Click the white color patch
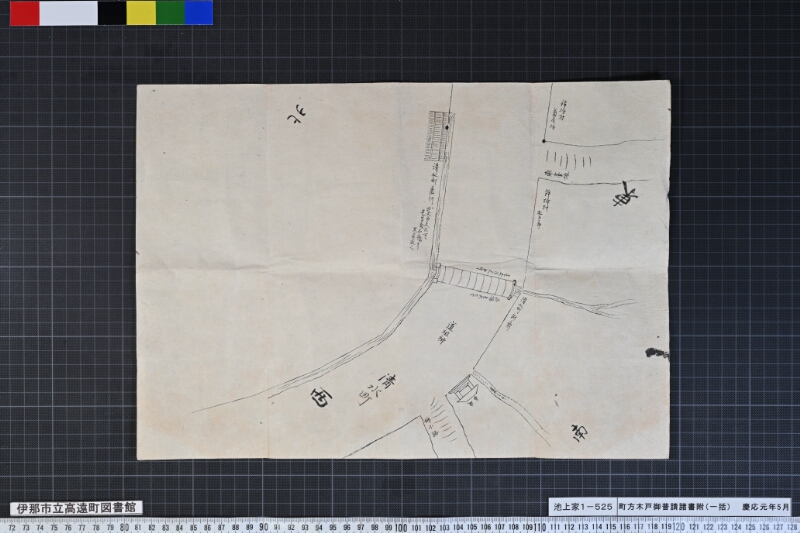The width and height of the screenshot is (800, 533). (68, 13)
